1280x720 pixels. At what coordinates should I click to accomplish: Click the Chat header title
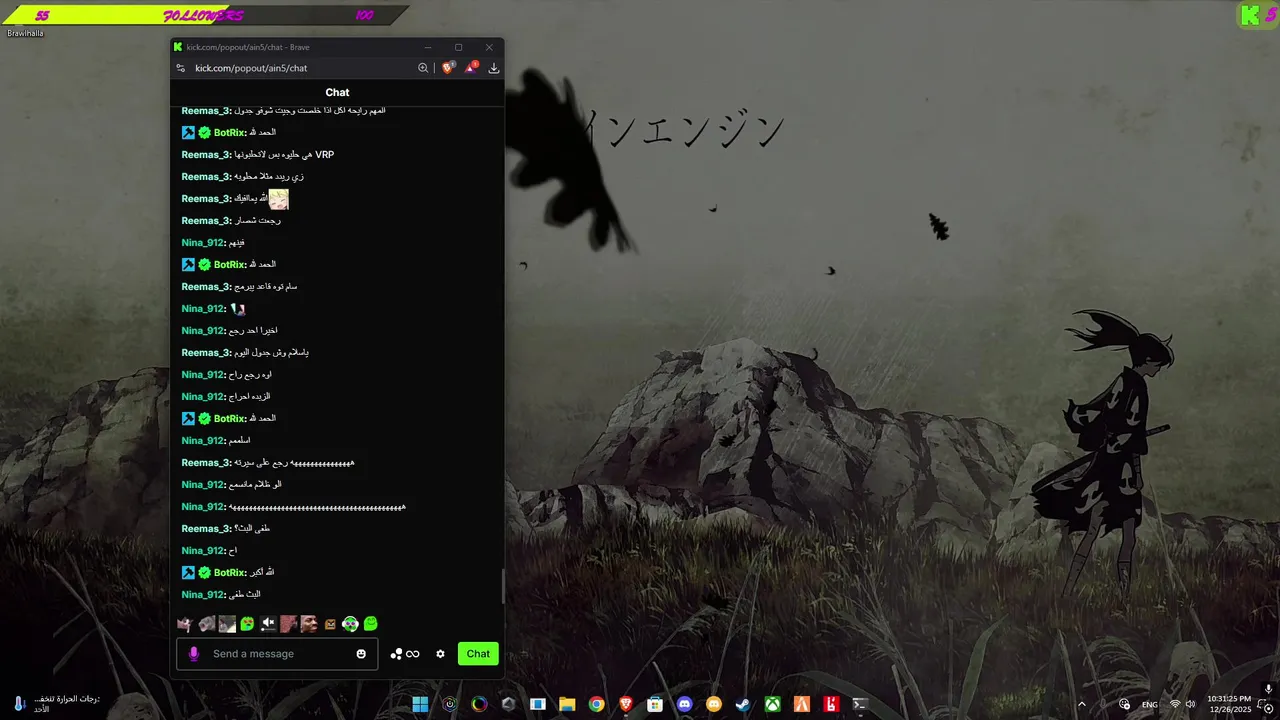pos(337,92)
